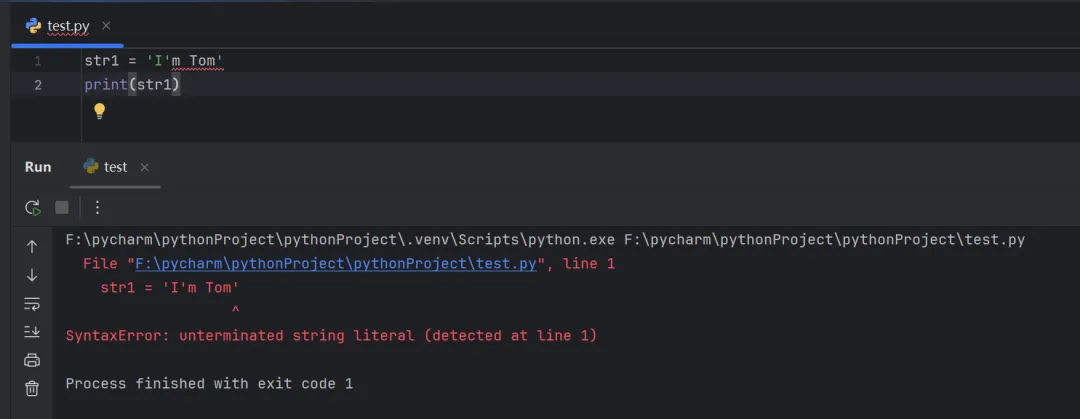Close the test.py editor tab
This screenshot has height=419, width=1080.
107,25
